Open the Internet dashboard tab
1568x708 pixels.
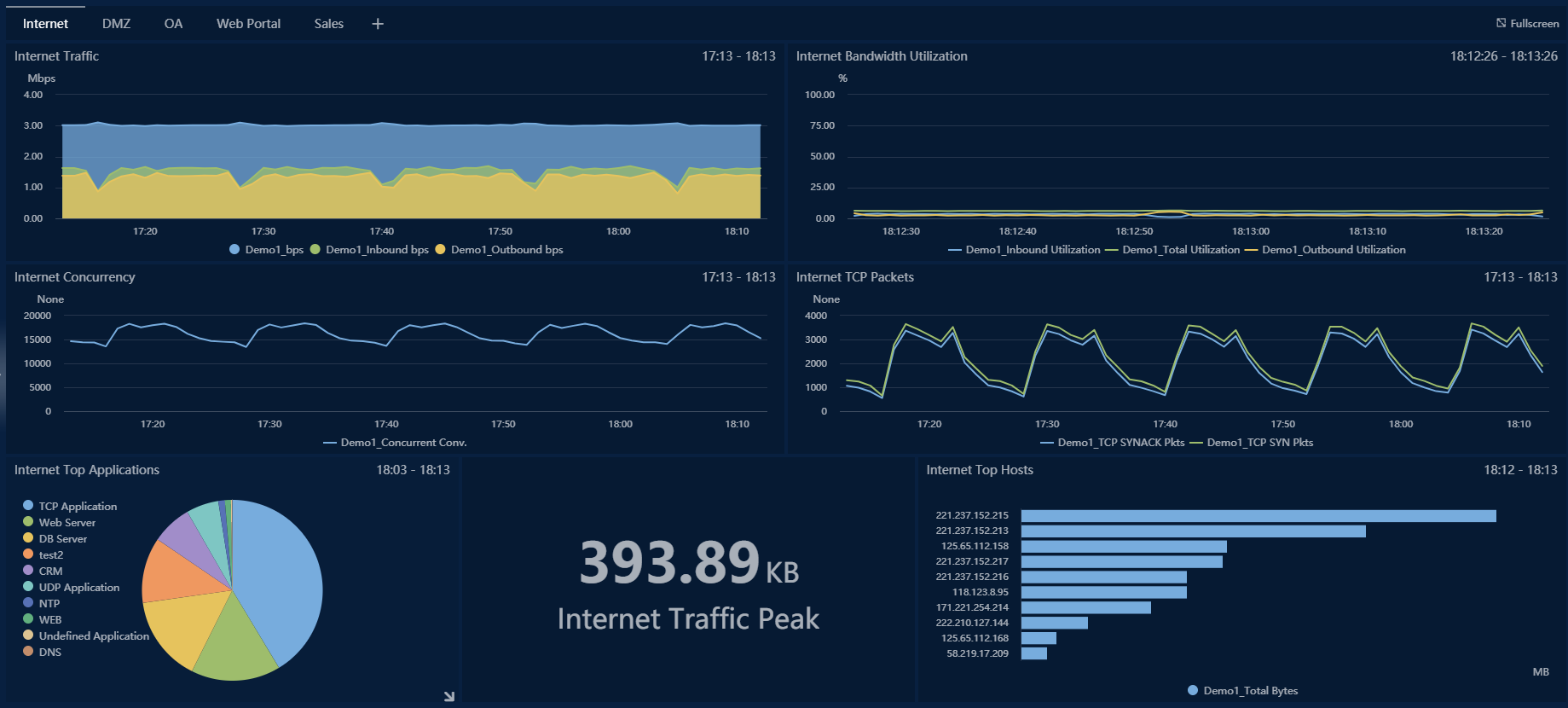(45, 24)
